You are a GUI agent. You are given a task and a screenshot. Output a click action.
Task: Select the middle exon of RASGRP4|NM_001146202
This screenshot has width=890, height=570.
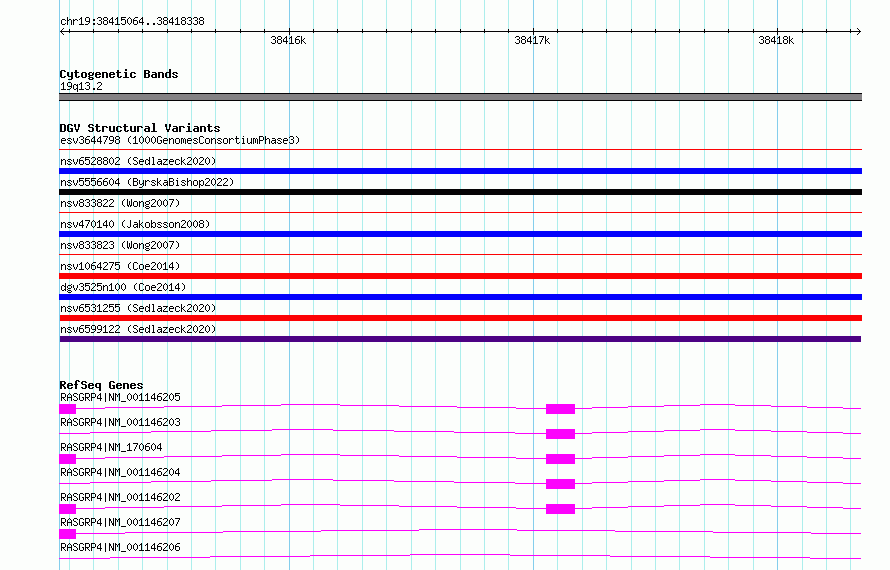tap(560, 509)
